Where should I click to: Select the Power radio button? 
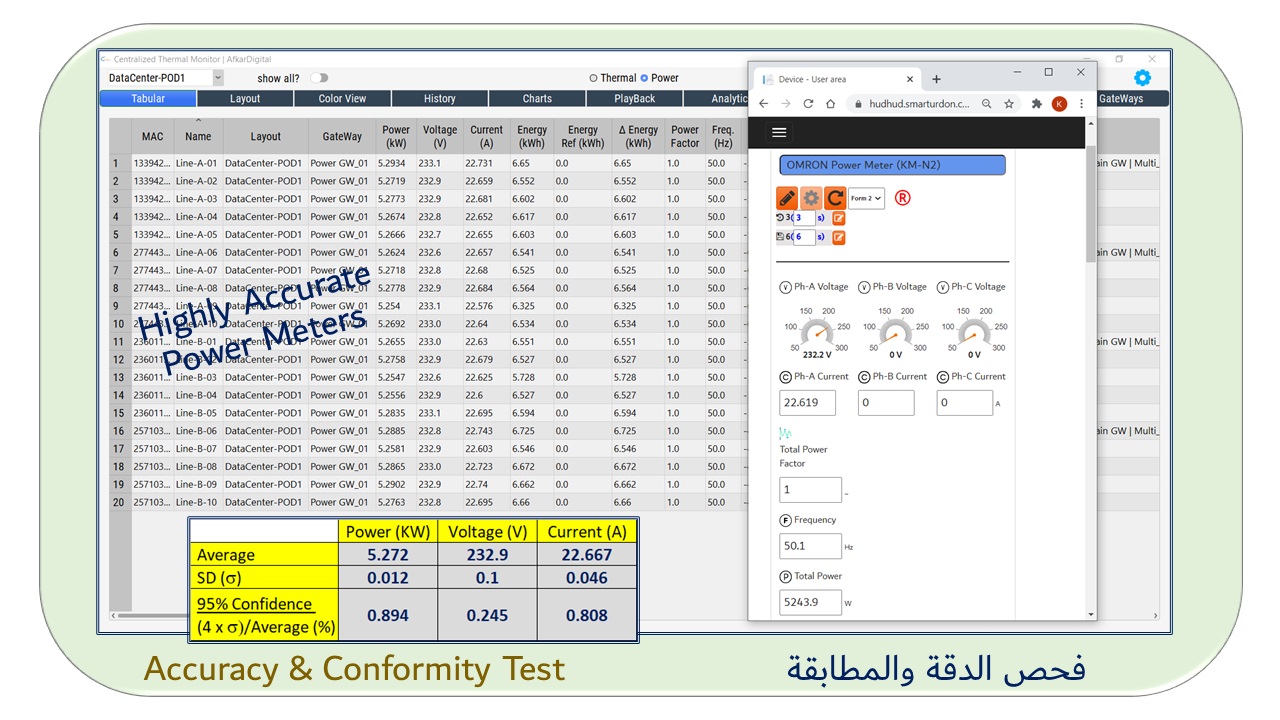[x=644, y=78]
